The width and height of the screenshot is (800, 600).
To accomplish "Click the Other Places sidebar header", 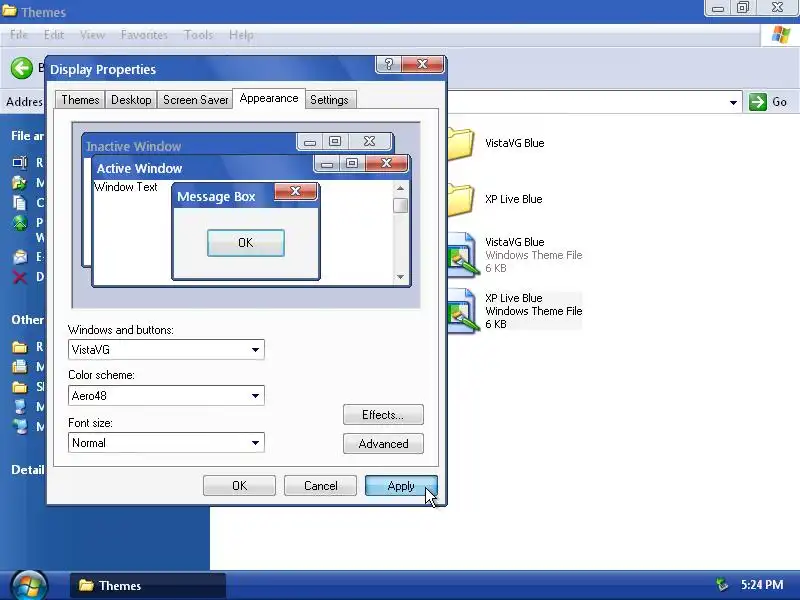I will coord(28,320).
